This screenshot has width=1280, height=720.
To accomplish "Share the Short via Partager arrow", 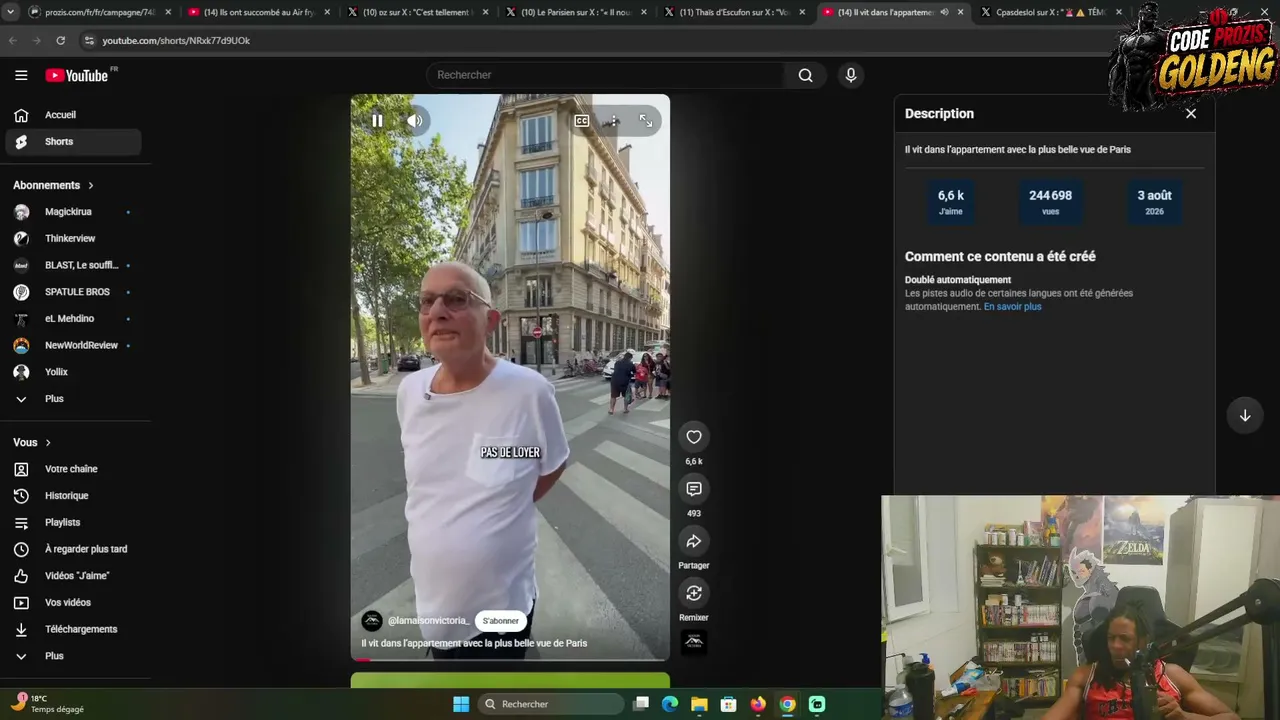I will coord(694,541).
